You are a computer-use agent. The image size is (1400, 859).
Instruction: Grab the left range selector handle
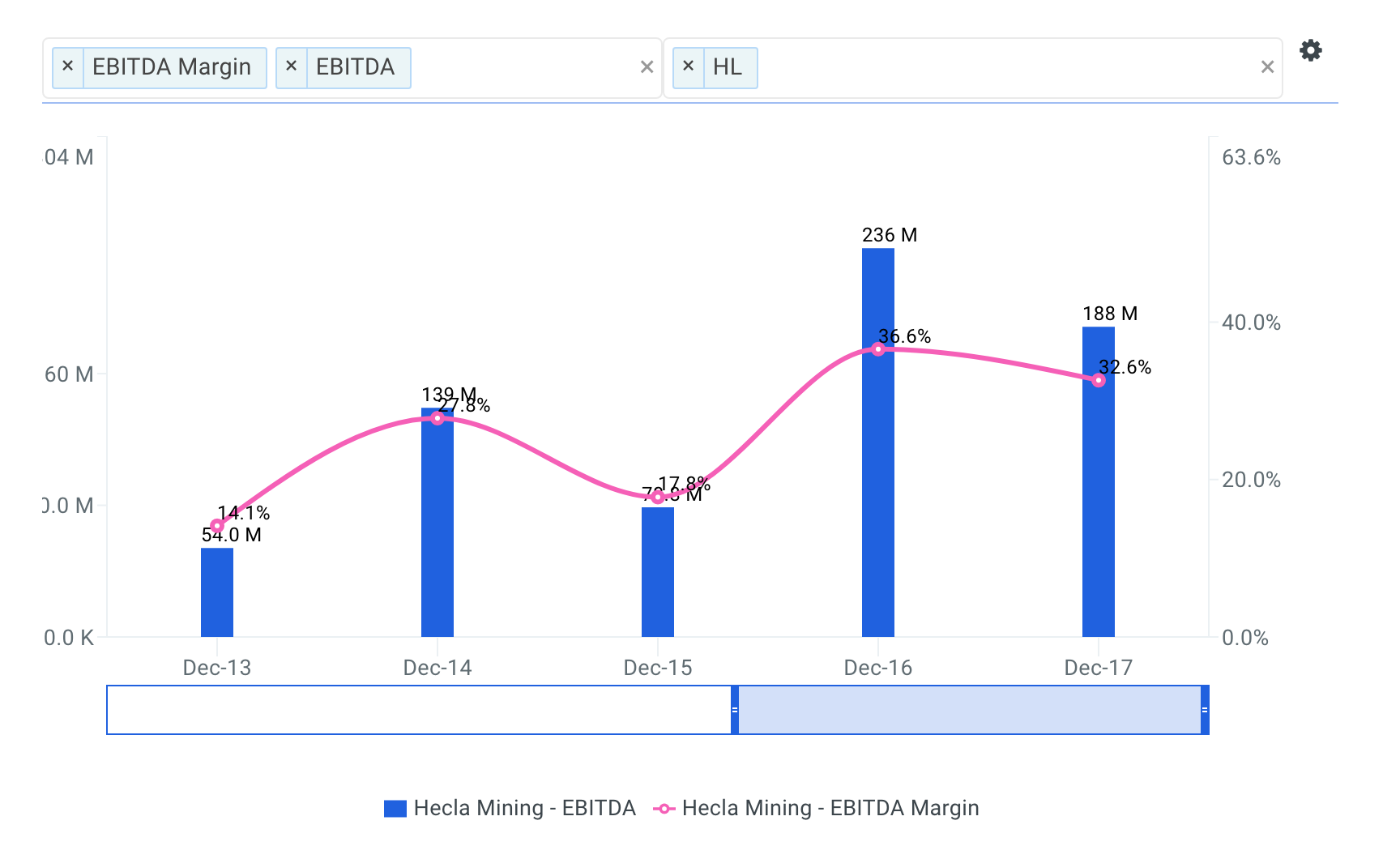tap(735, 710)
